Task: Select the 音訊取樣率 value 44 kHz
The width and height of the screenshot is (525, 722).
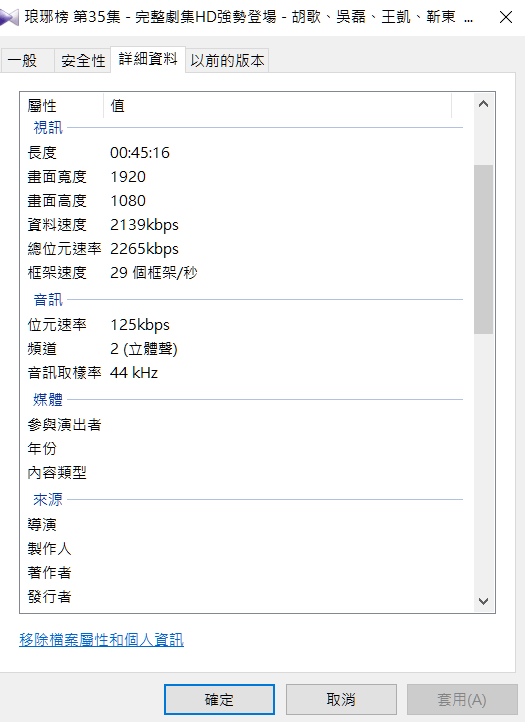Action: (134, 373)
